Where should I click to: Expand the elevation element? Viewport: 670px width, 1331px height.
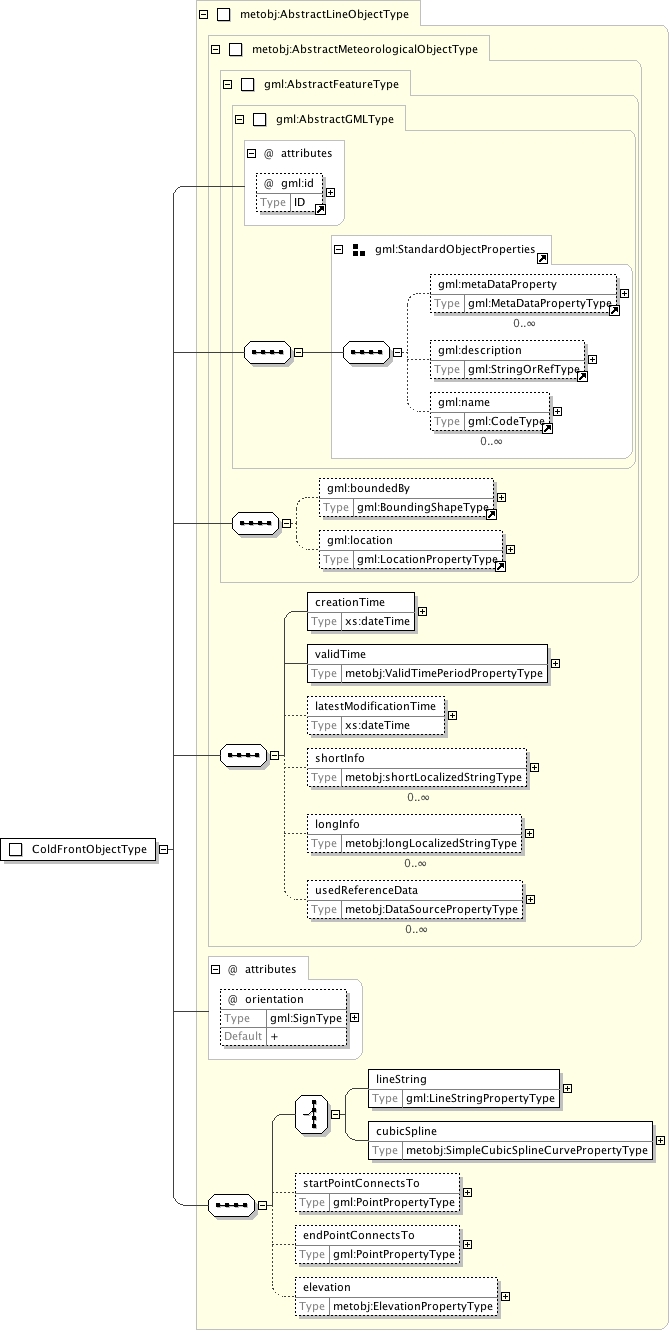[504, 1296]
